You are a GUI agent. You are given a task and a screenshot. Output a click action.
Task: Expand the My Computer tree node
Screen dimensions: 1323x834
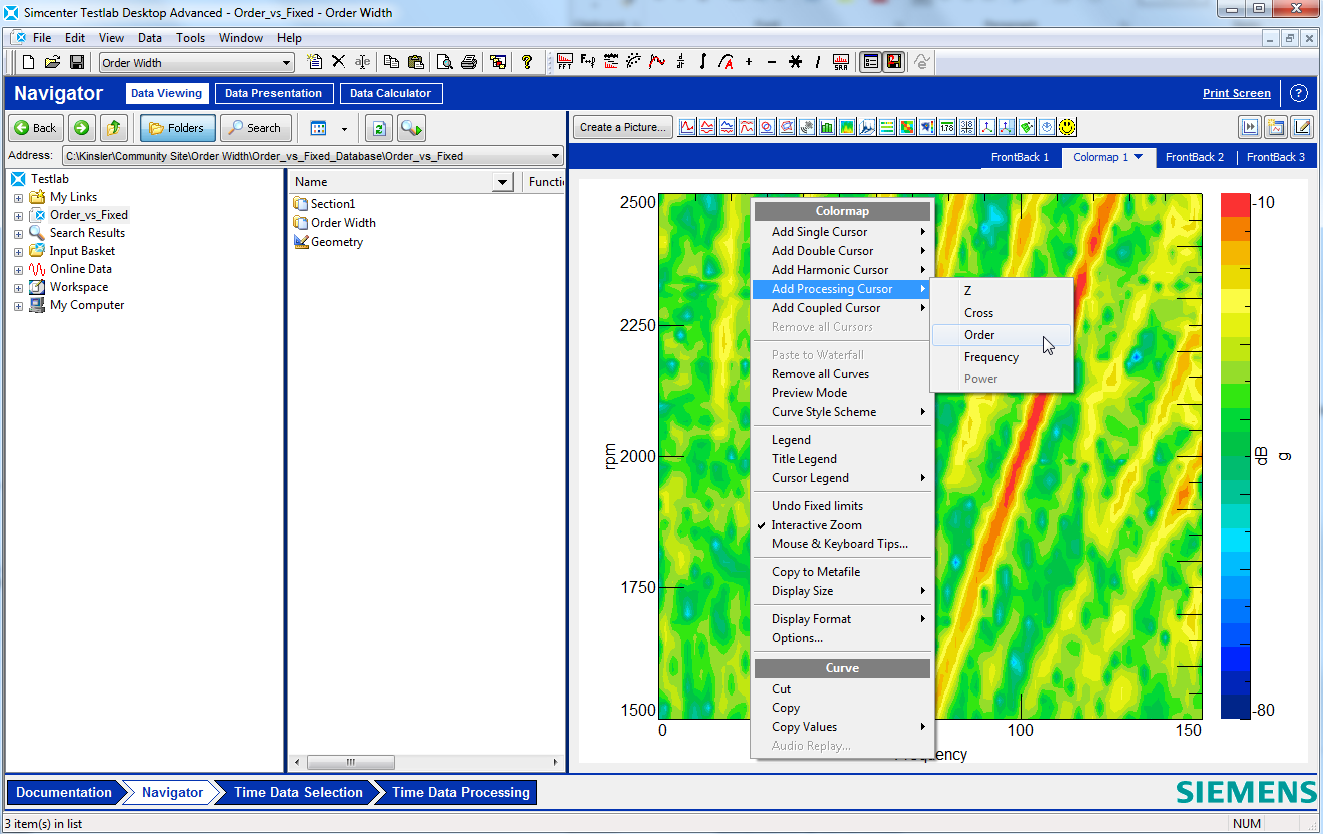coord(18,306)
